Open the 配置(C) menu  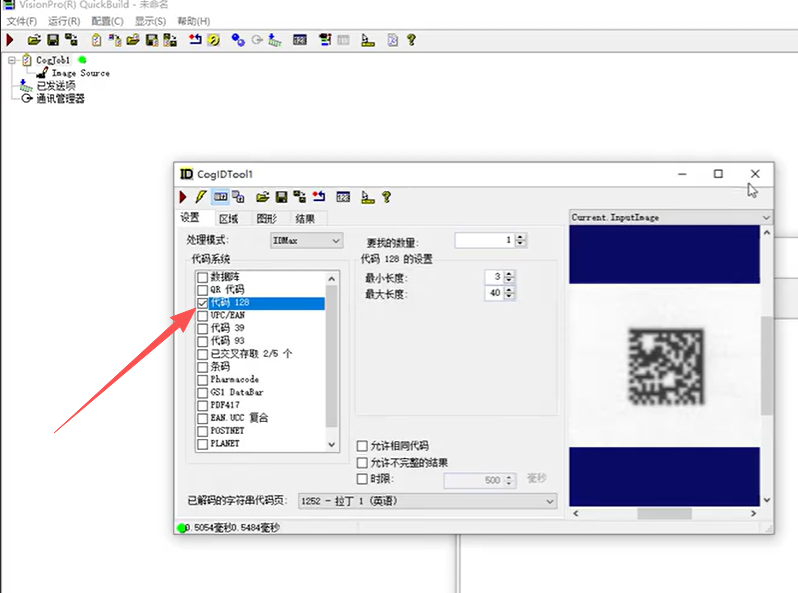click(x=107, y=21)
